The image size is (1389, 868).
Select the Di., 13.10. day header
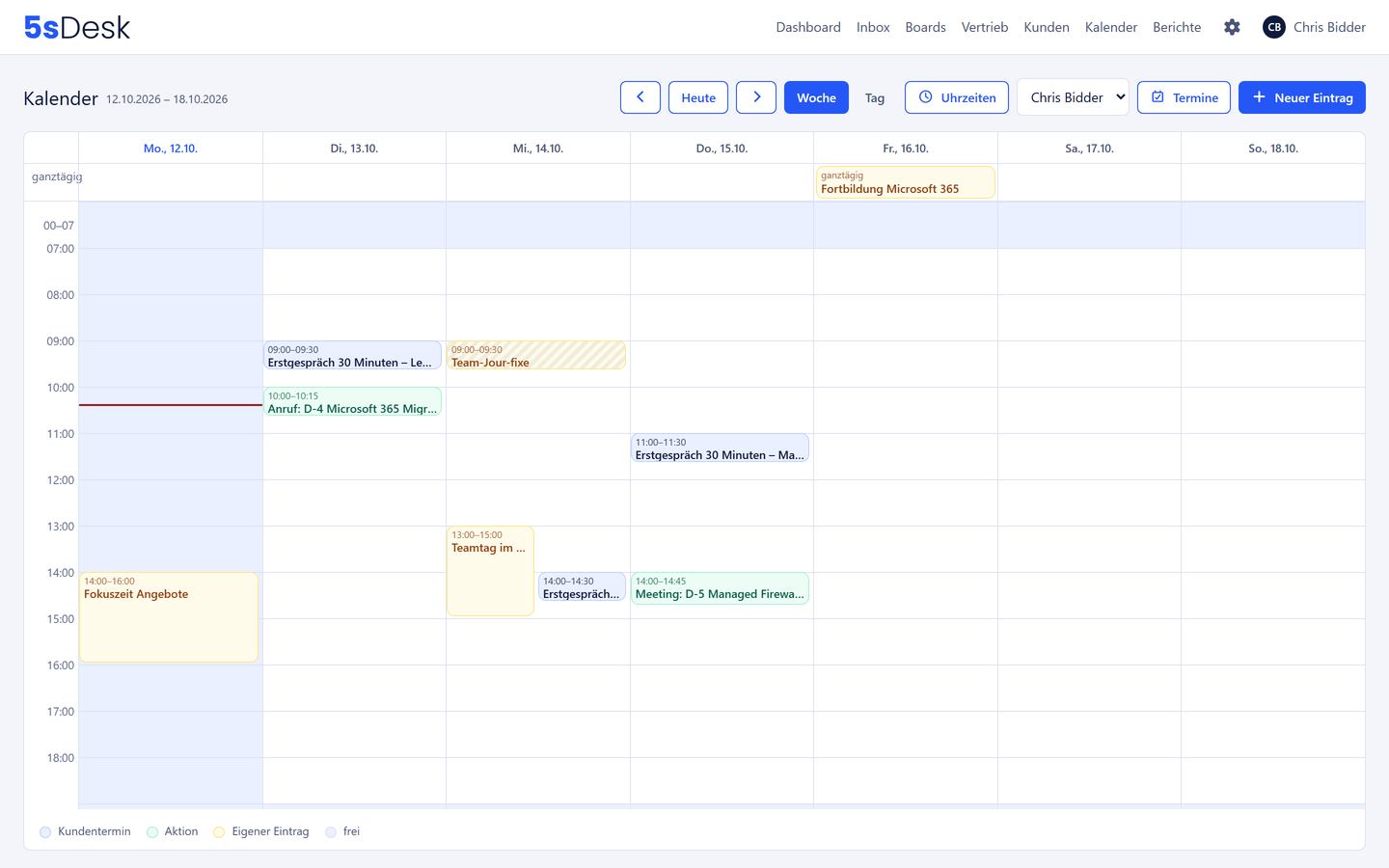click(354, 149)
